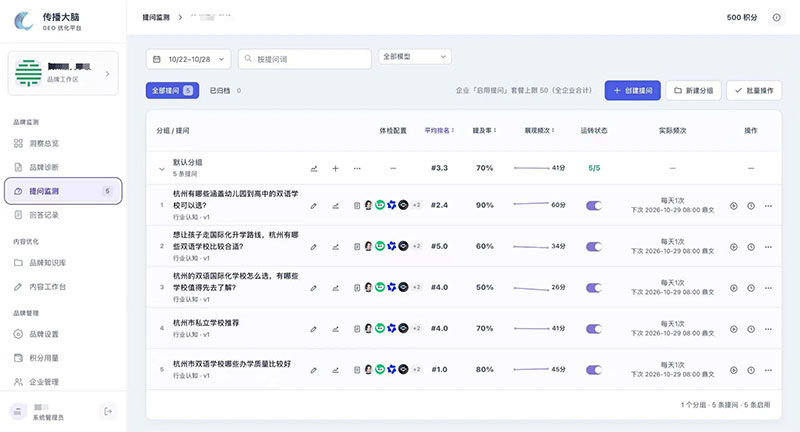Viewport: 800px width, 432px height.
Task: Add a question to the 默认分组 group
Action: 335,168
